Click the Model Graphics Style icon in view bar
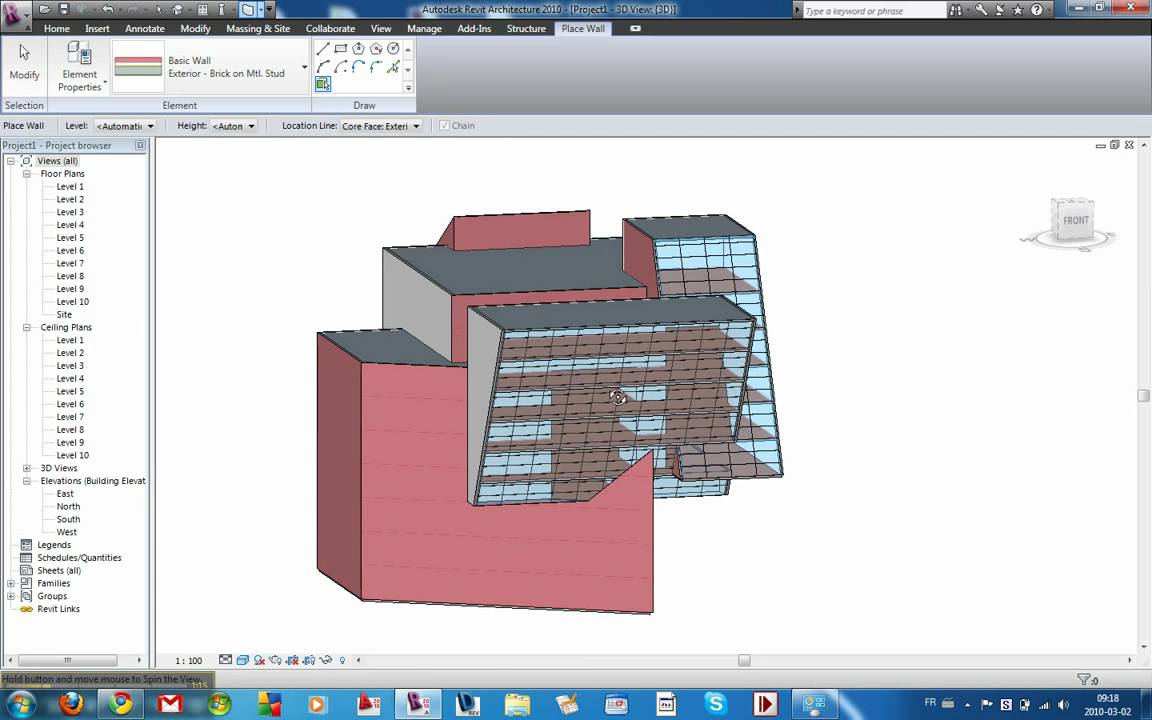This screenshot has height=720, width=1152. 242,660
